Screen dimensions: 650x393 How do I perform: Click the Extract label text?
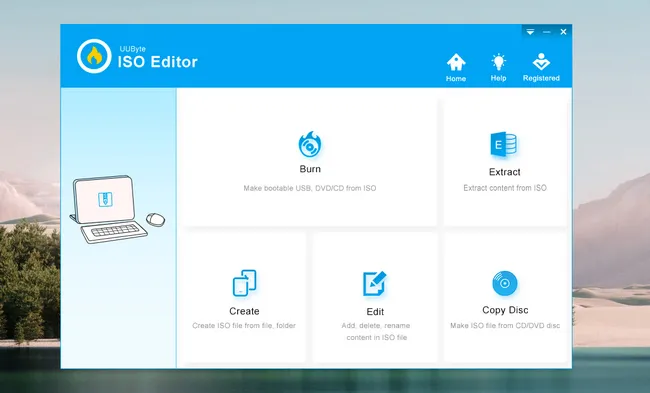[x=504, y=172]
